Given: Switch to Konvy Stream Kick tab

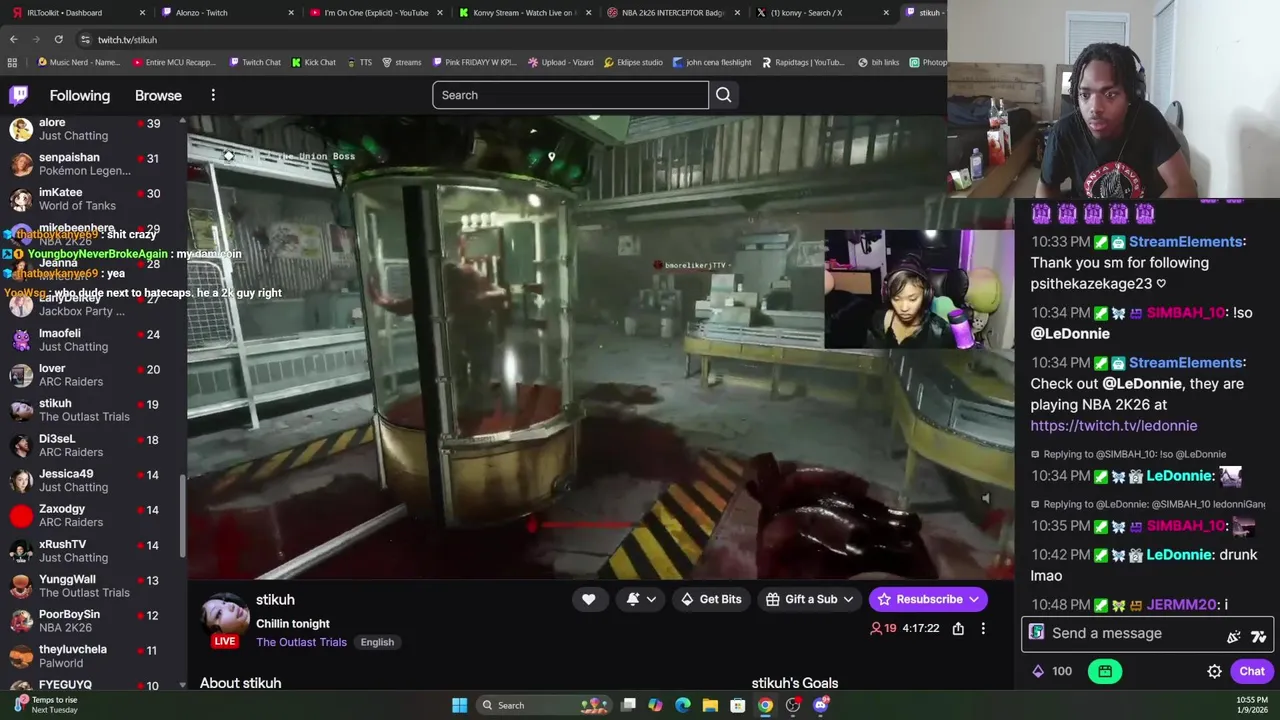Looking at the screenshot, I should pyautogui.click(x=525, y=13).
